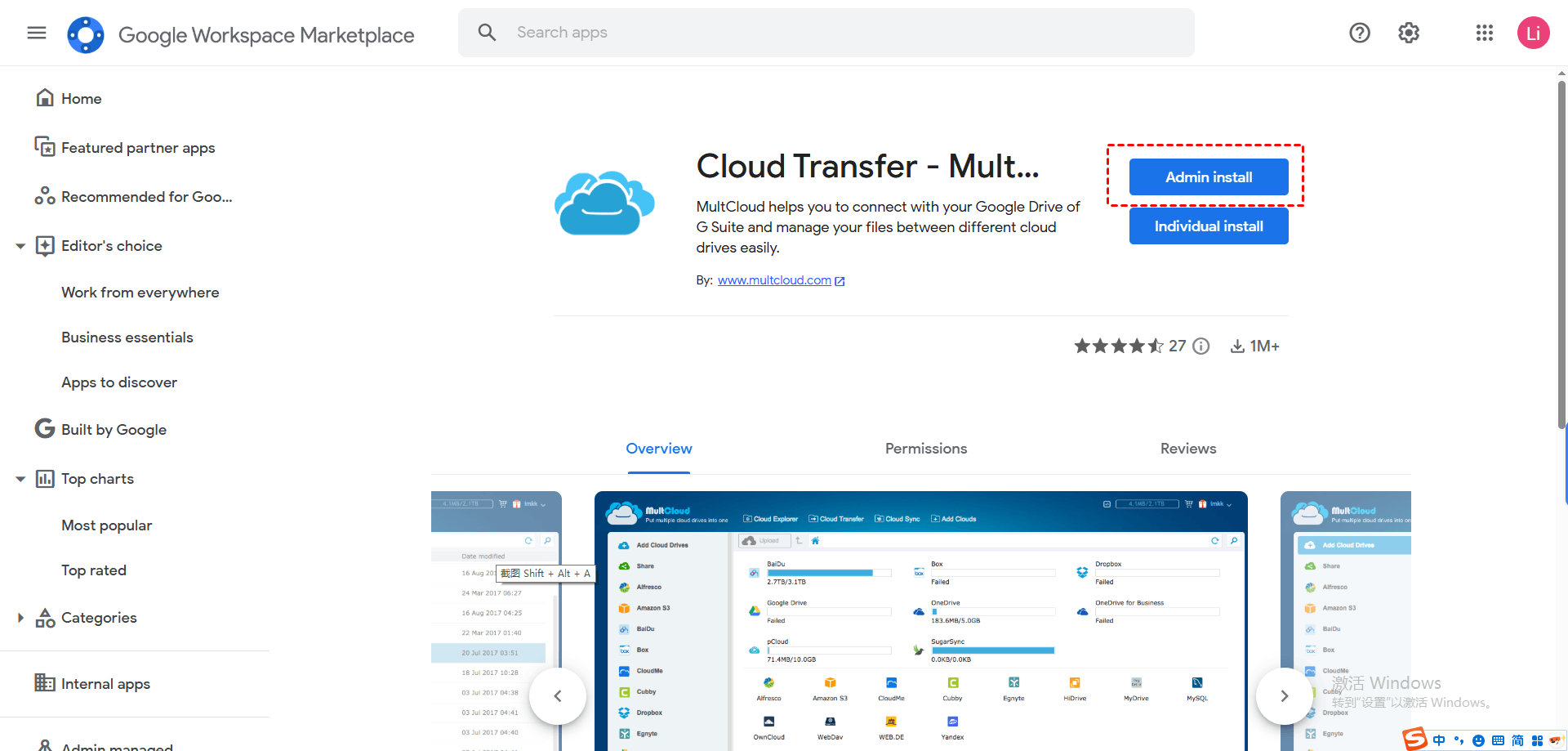The height and width of the screenshot is (751, 1568).
Task: Click the search magnifier icon
Action: (x=487, y=33)
